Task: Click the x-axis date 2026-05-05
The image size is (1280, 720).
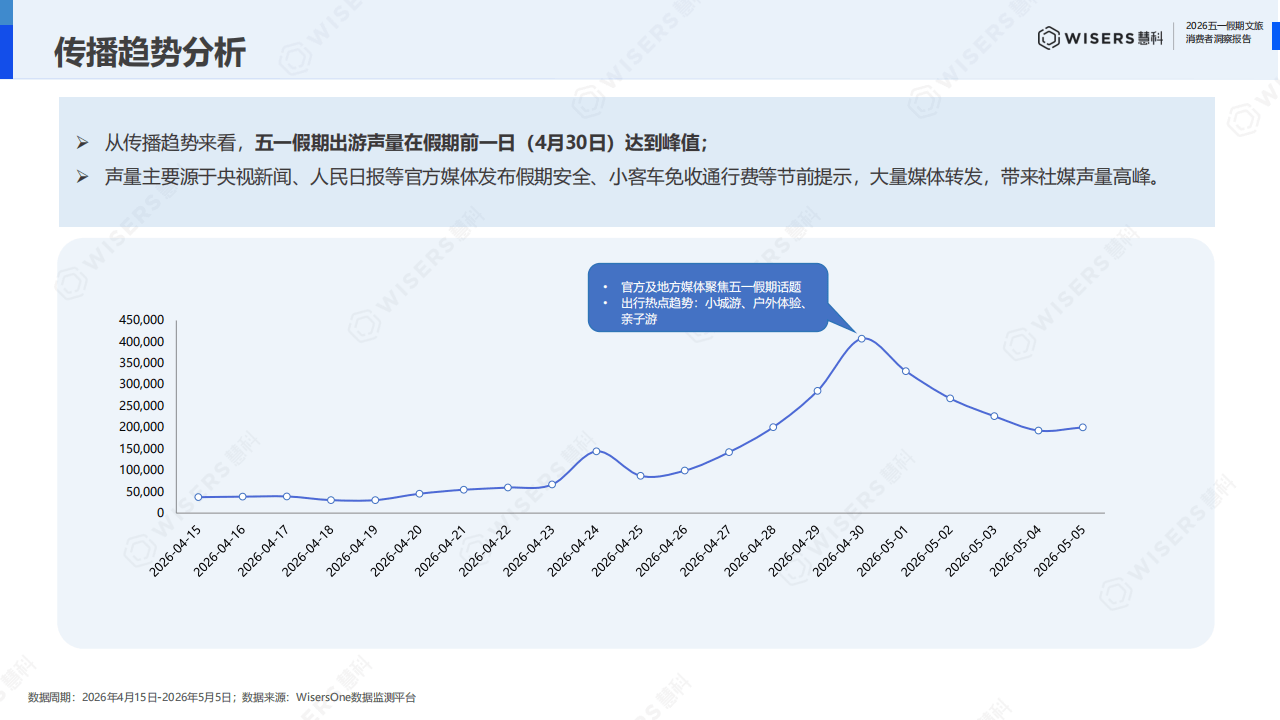Action: (x=1059, y=550)
